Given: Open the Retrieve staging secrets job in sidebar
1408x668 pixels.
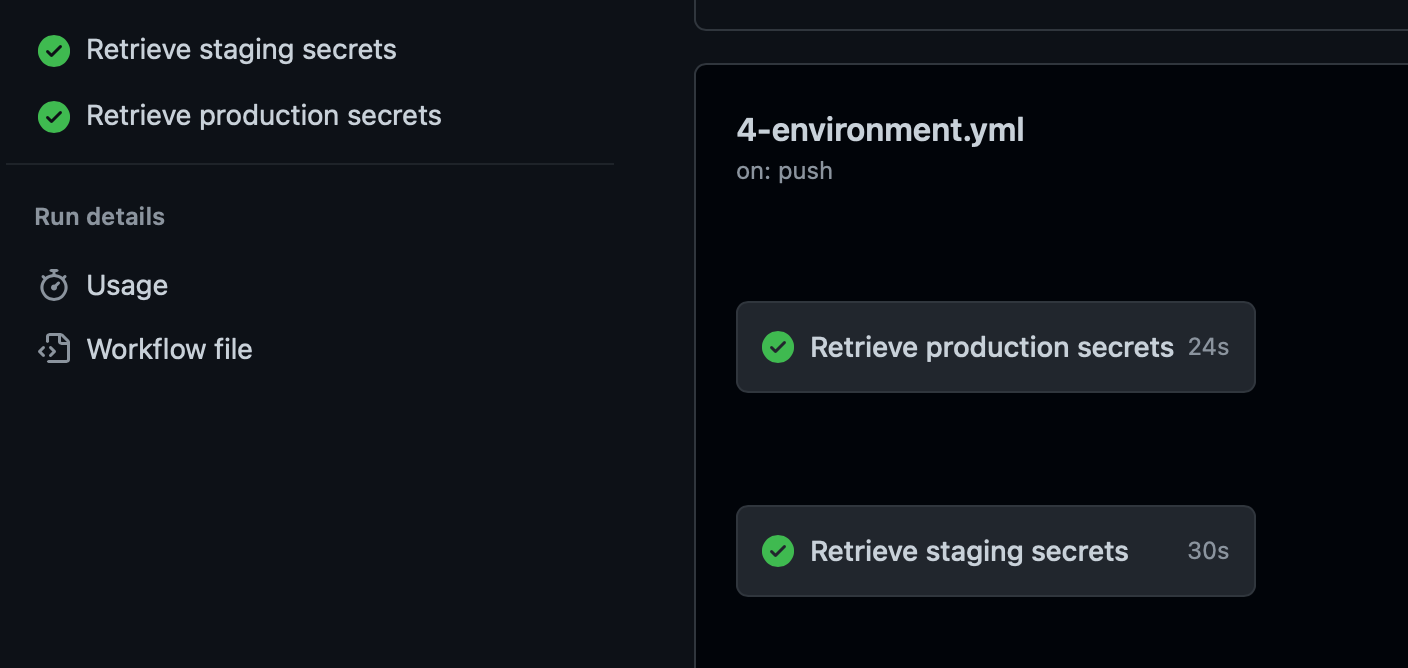Looking at the screenshot, I should point(241,50).
